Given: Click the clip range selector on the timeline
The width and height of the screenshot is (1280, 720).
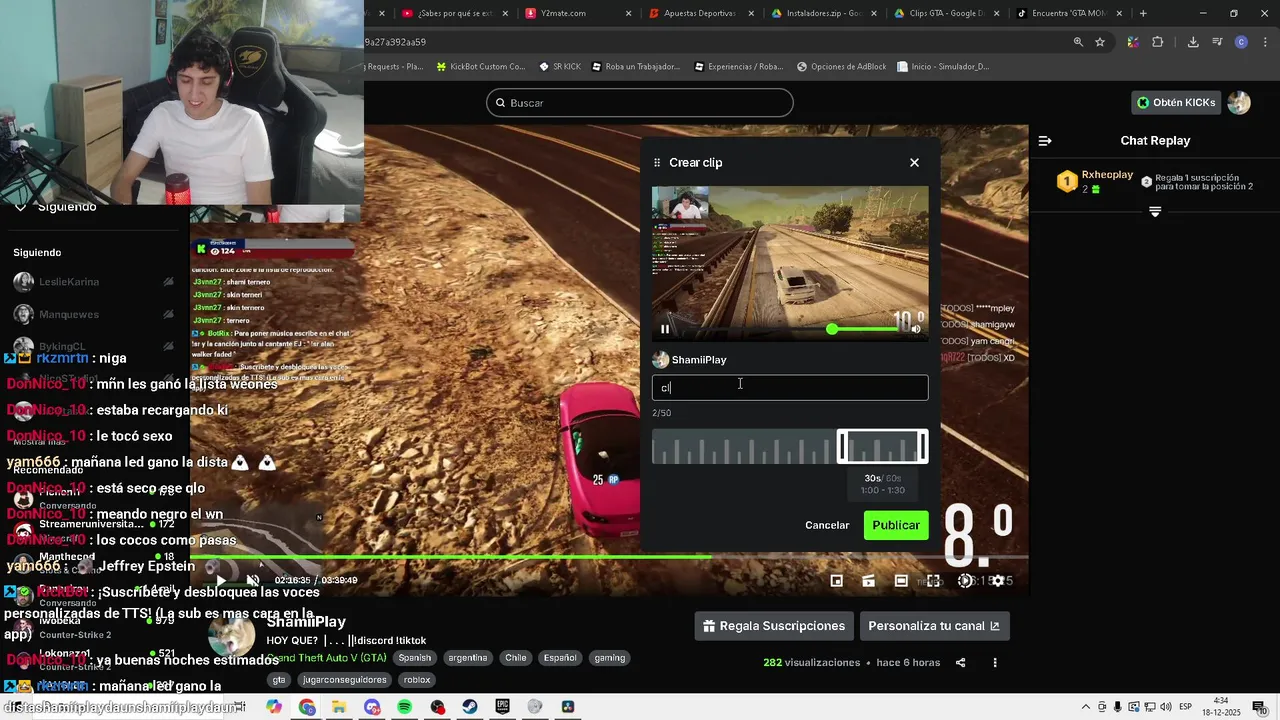Looking at the screenshot, I should click(x=883, y=447).
